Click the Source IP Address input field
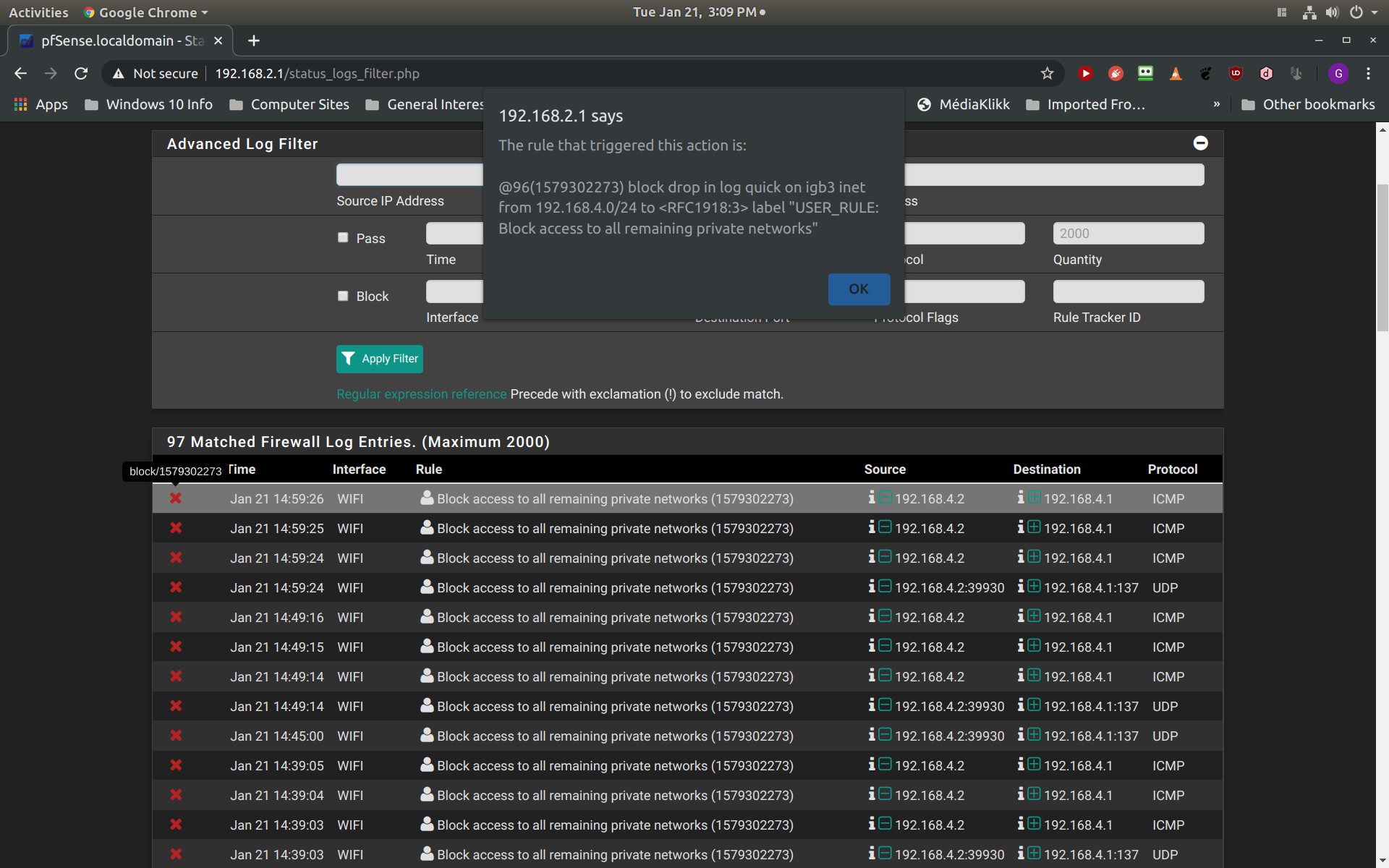Image resolution: width=1389 pixels, height=868 pixels. [409, 174]
